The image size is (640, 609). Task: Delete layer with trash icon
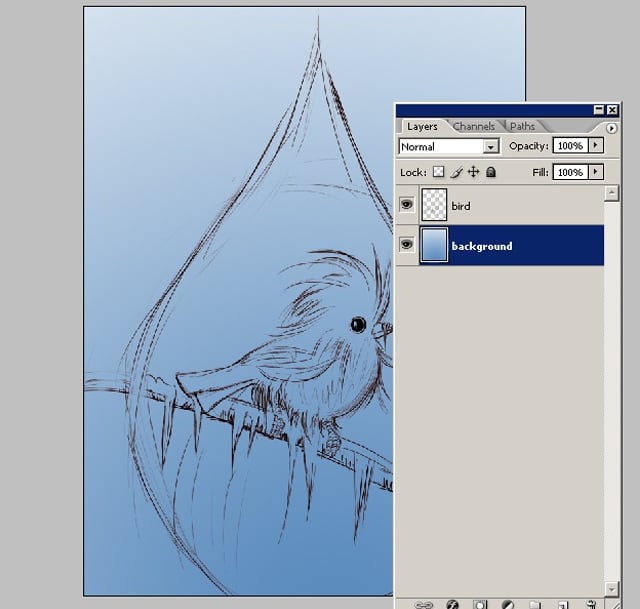click(x=591, y=605)
